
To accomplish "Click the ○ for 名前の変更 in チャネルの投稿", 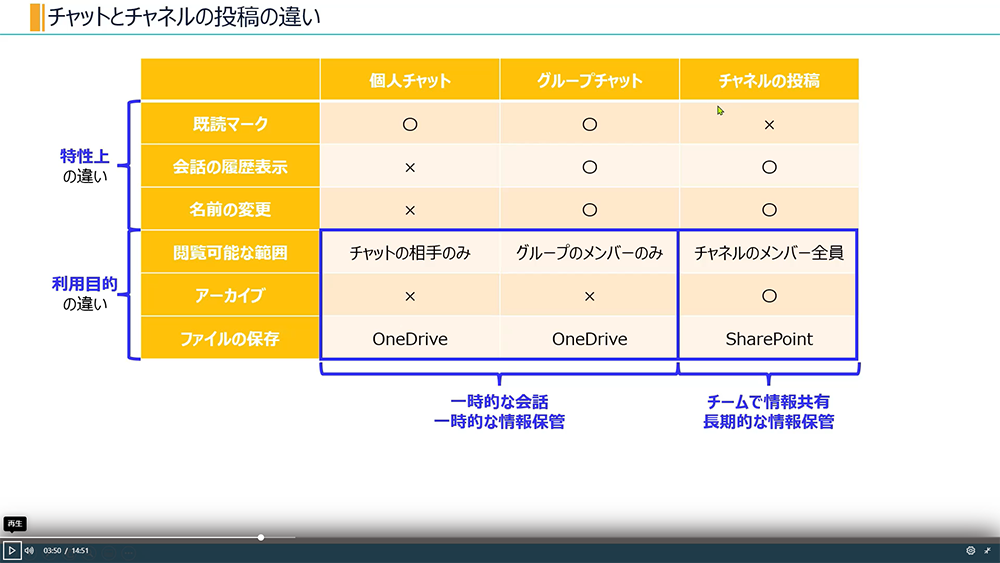I will click(x=769, y=210).
